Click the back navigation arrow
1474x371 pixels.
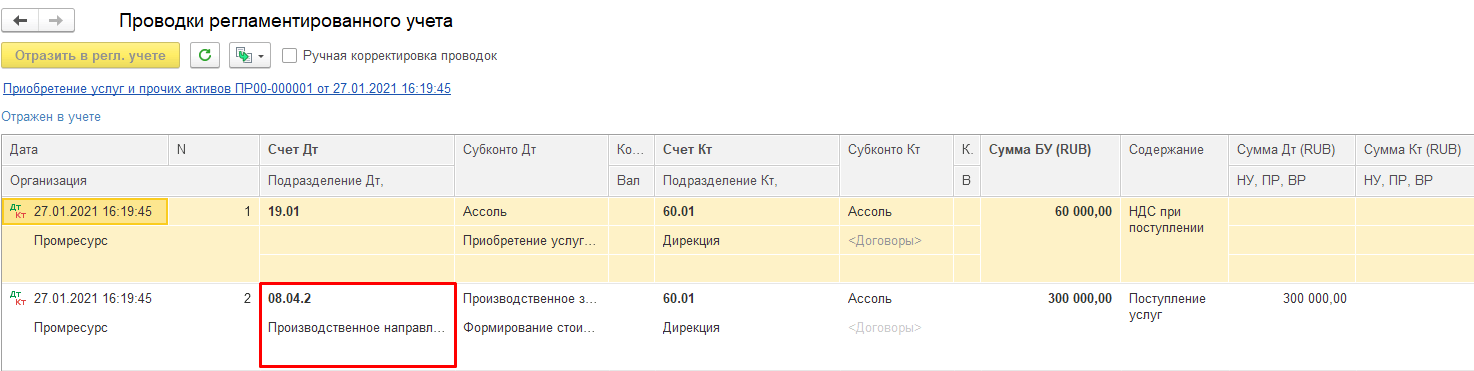[x=20, y=21]
